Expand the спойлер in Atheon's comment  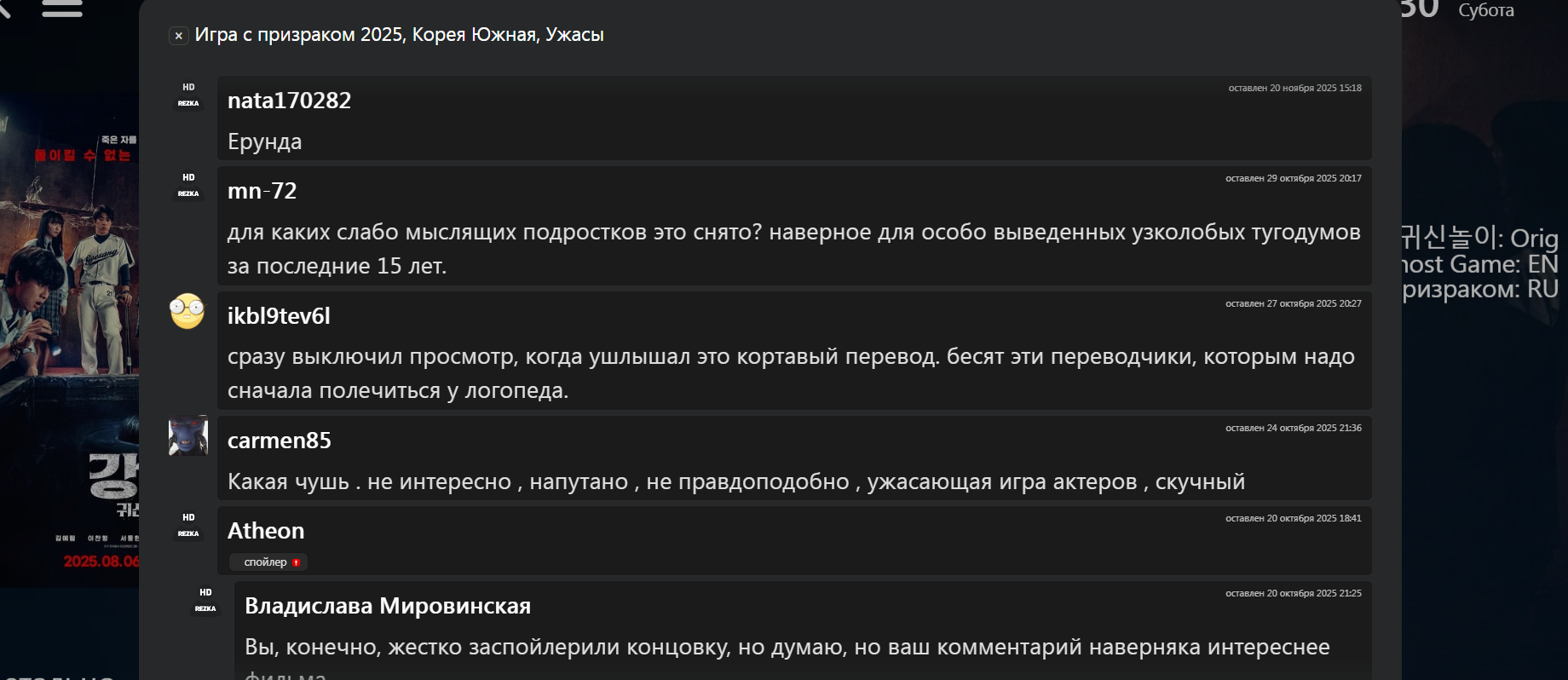click(268, 562)
